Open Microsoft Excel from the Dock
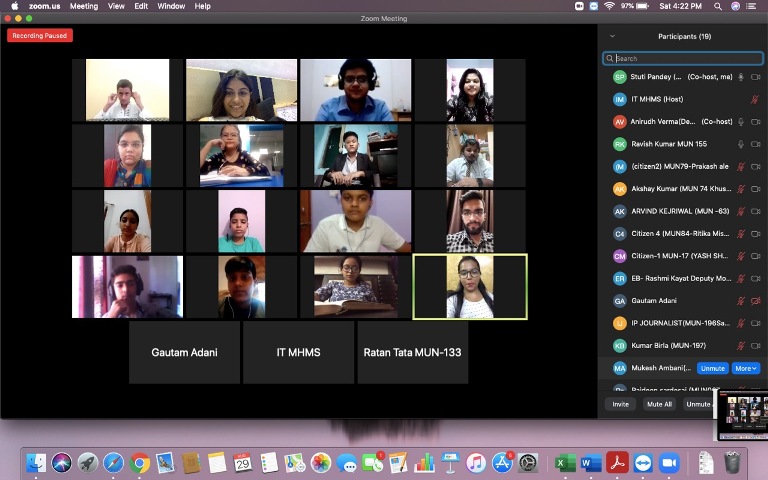Viewport: 768px width, 480px height. (564, 463)
